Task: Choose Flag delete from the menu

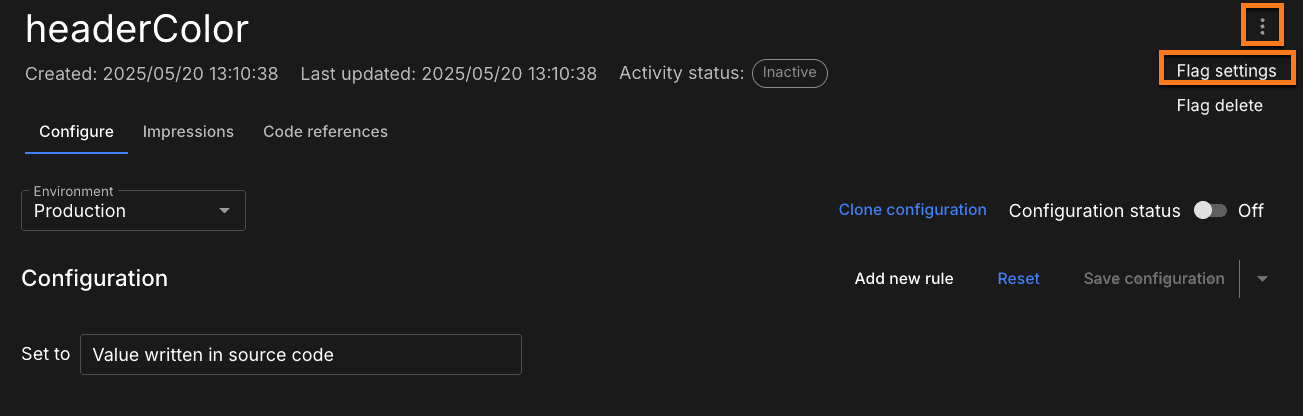Action: coord(1219,105)
